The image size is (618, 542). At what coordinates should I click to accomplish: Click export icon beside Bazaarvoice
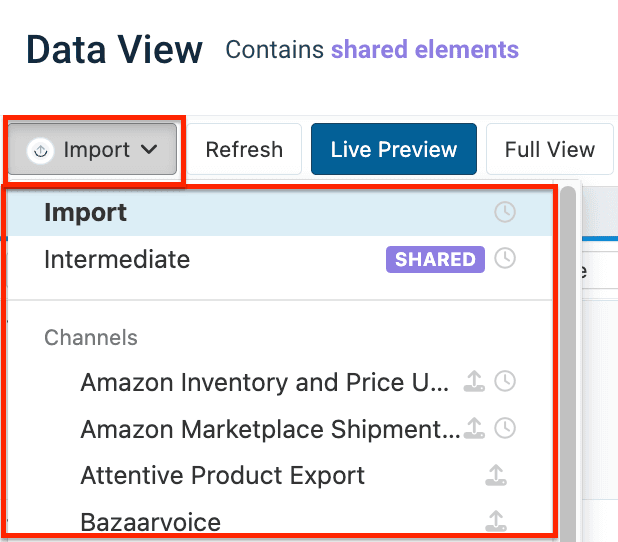click(x=495, y=521)
